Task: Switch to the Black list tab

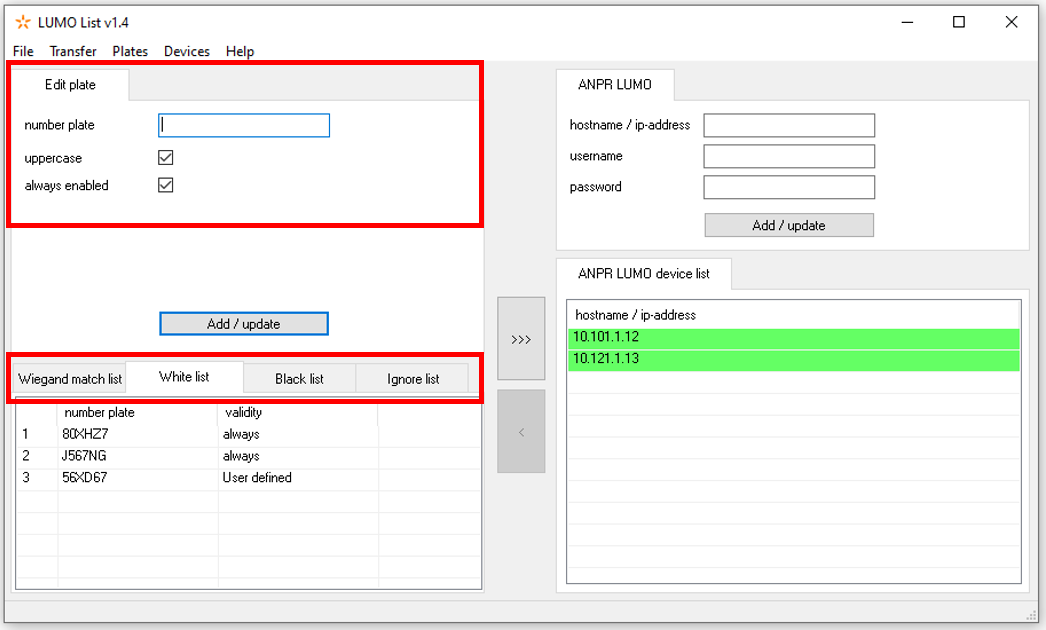Action: tap(300, 379)
